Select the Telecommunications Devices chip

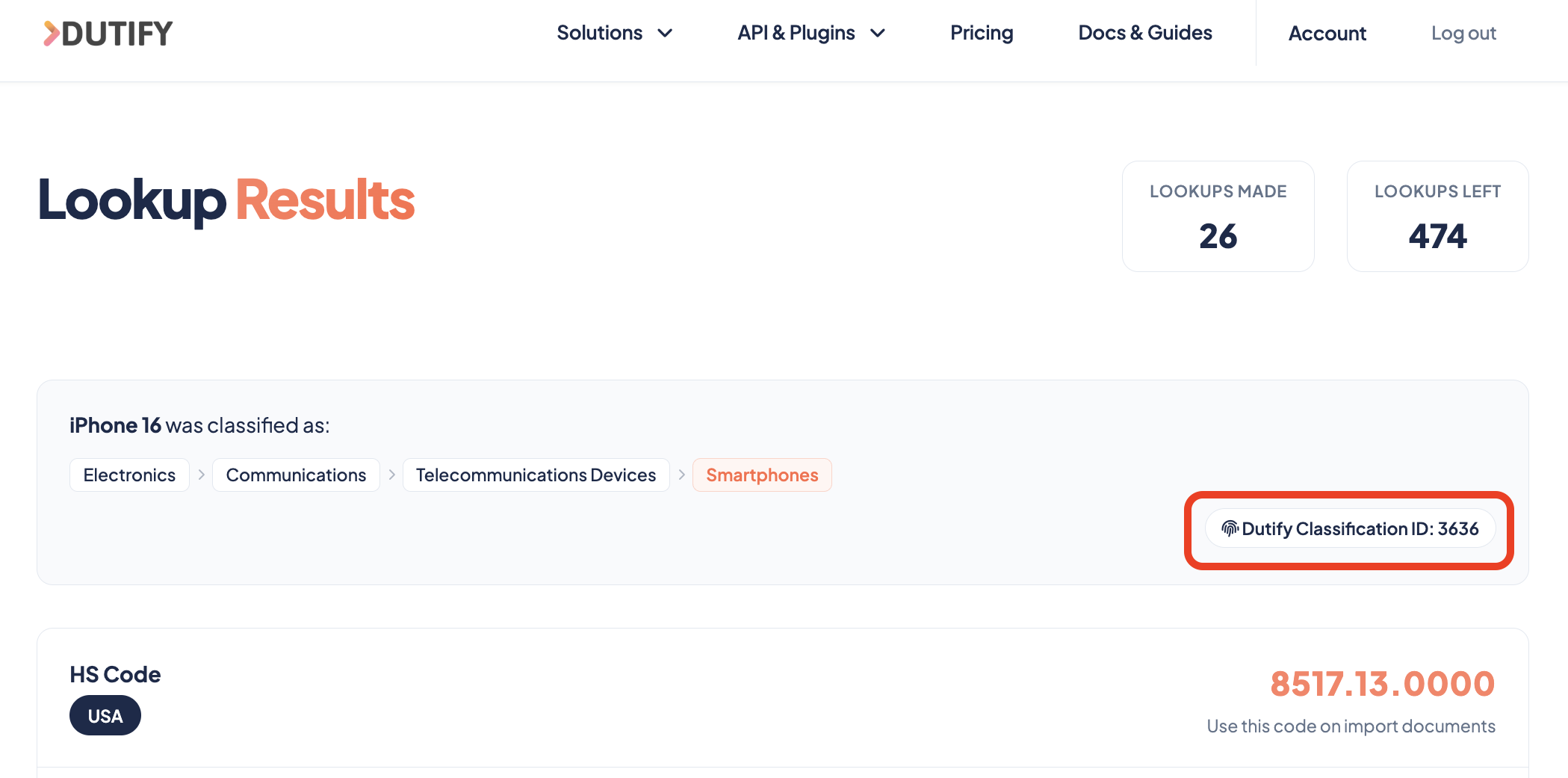536,475
